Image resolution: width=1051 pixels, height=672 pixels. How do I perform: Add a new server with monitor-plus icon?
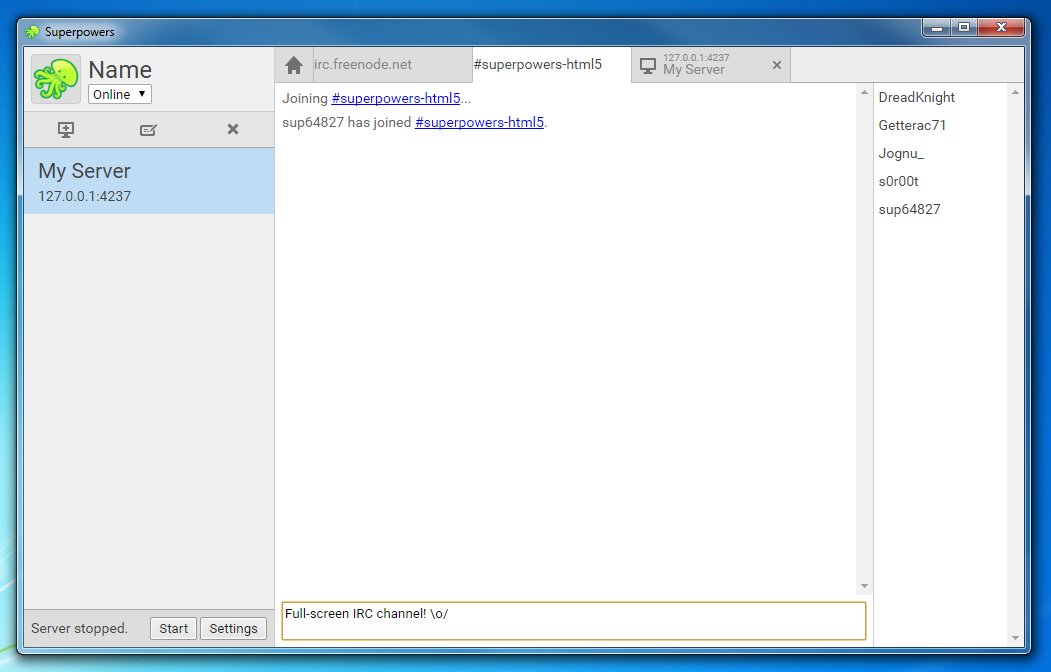point(66,129)
